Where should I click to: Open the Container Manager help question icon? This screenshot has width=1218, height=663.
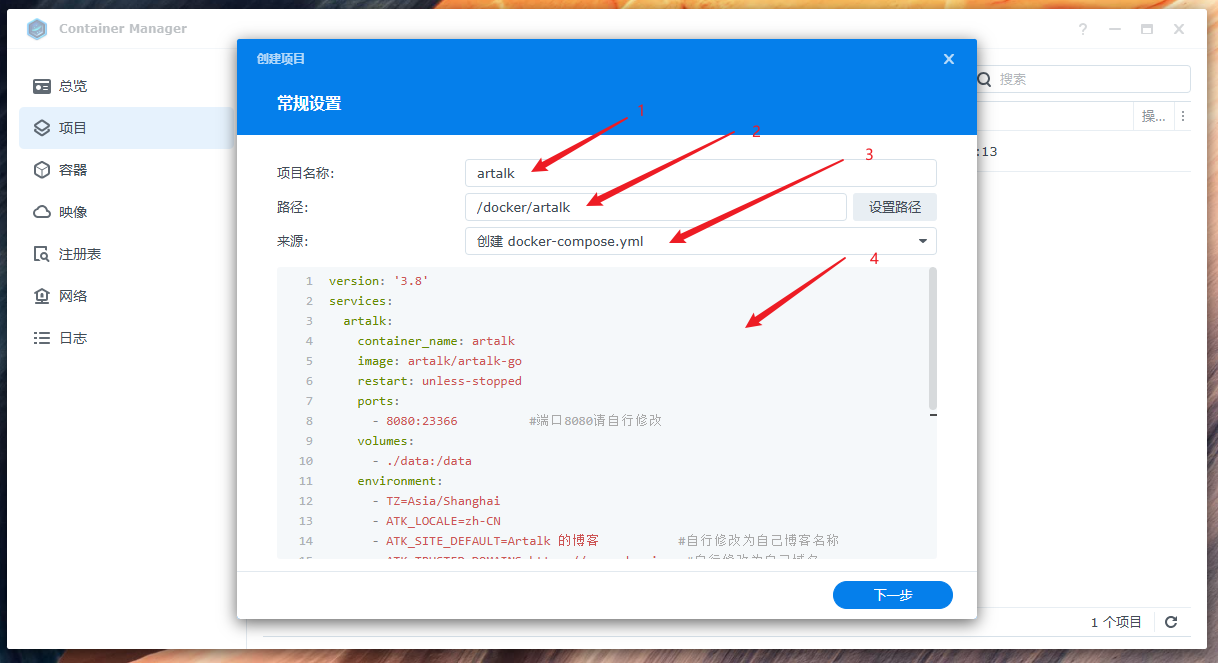pyautogui.click(x=1083, y=29)
